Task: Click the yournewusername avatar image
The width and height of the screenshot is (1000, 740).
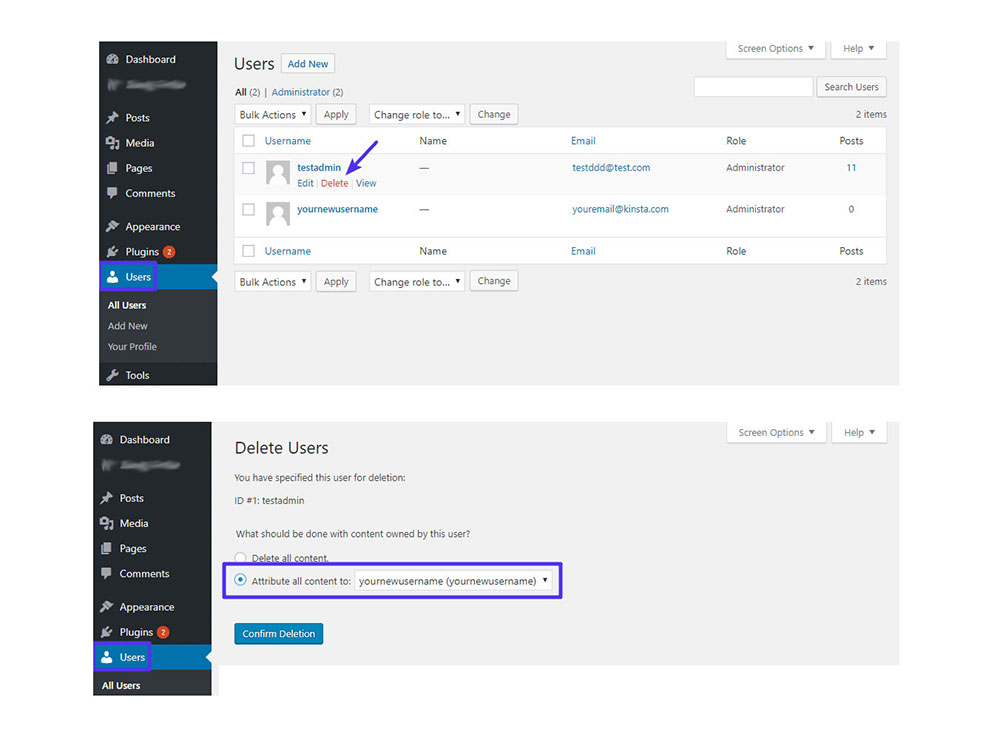Action: point(278,214)
